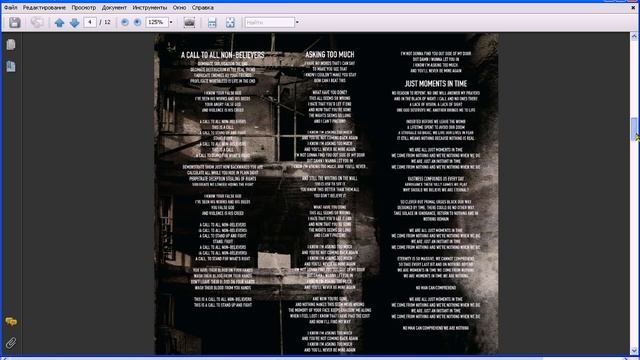This screenshot has width=640, height=360.
Task: Open the Просмотр menu
Action: (x=84, y=7)
